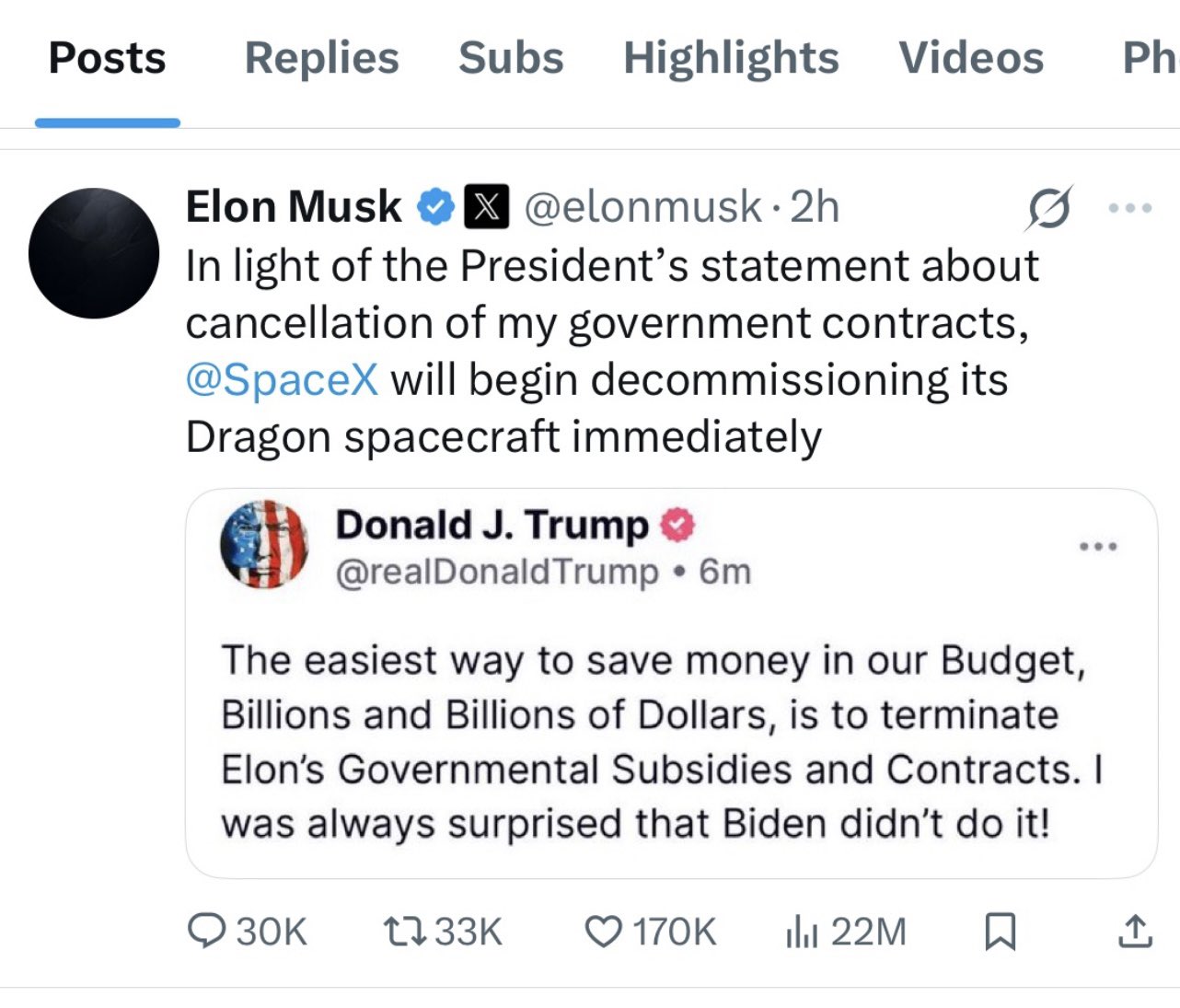The width and height of the screenshot is (1180, 1008).
Task: Open quoted Trump post's three-dot menu
Action: 1098,547
